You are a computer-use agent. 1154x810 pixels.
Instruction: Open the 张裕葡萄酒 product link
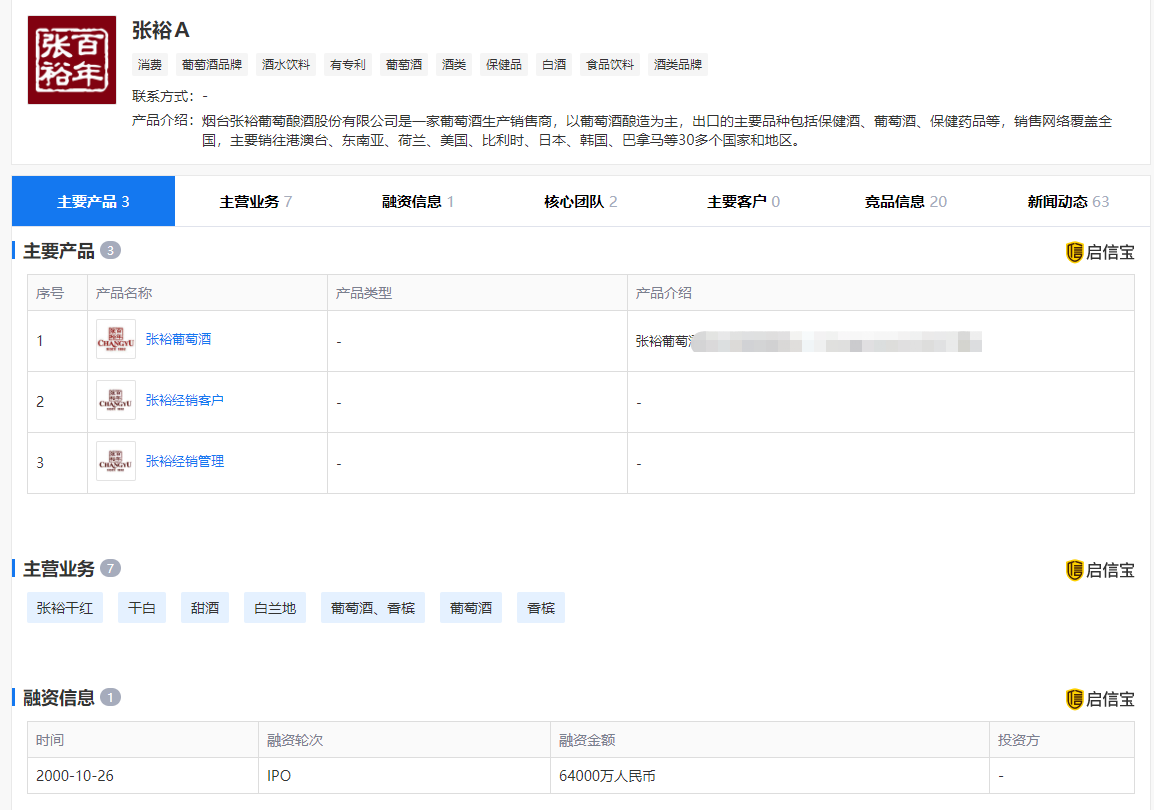tap(178, 339)
